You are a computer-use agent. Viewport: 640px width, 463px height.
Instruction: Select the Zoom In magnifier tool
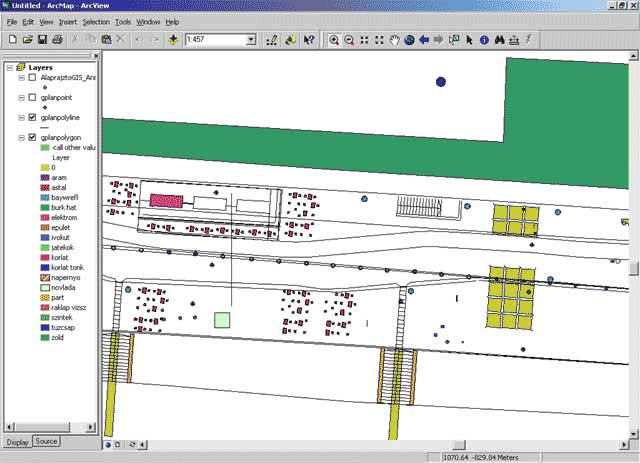[334, 40]
